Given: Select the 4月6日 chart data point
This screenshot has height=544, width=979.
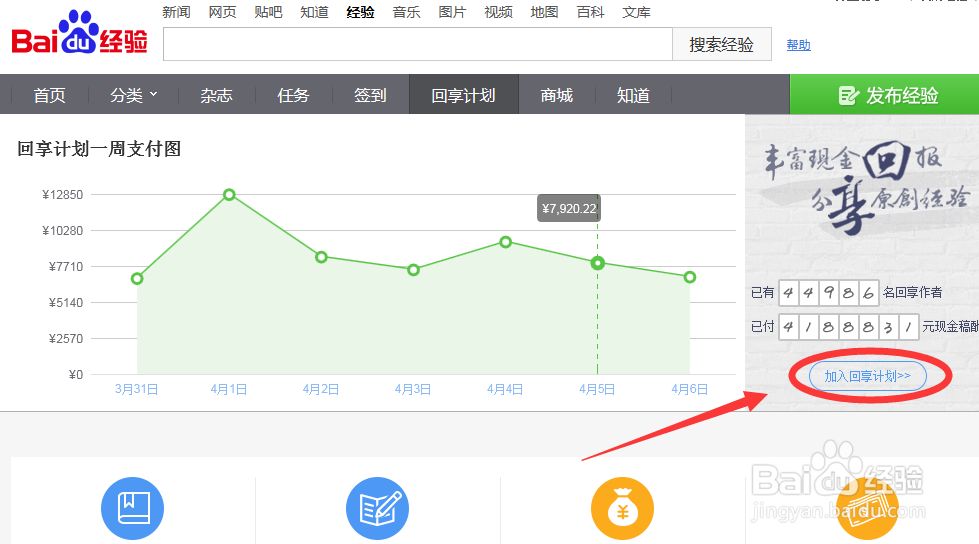Looking at the screenshot, I should pyautogui.click(x=690, y=277).
